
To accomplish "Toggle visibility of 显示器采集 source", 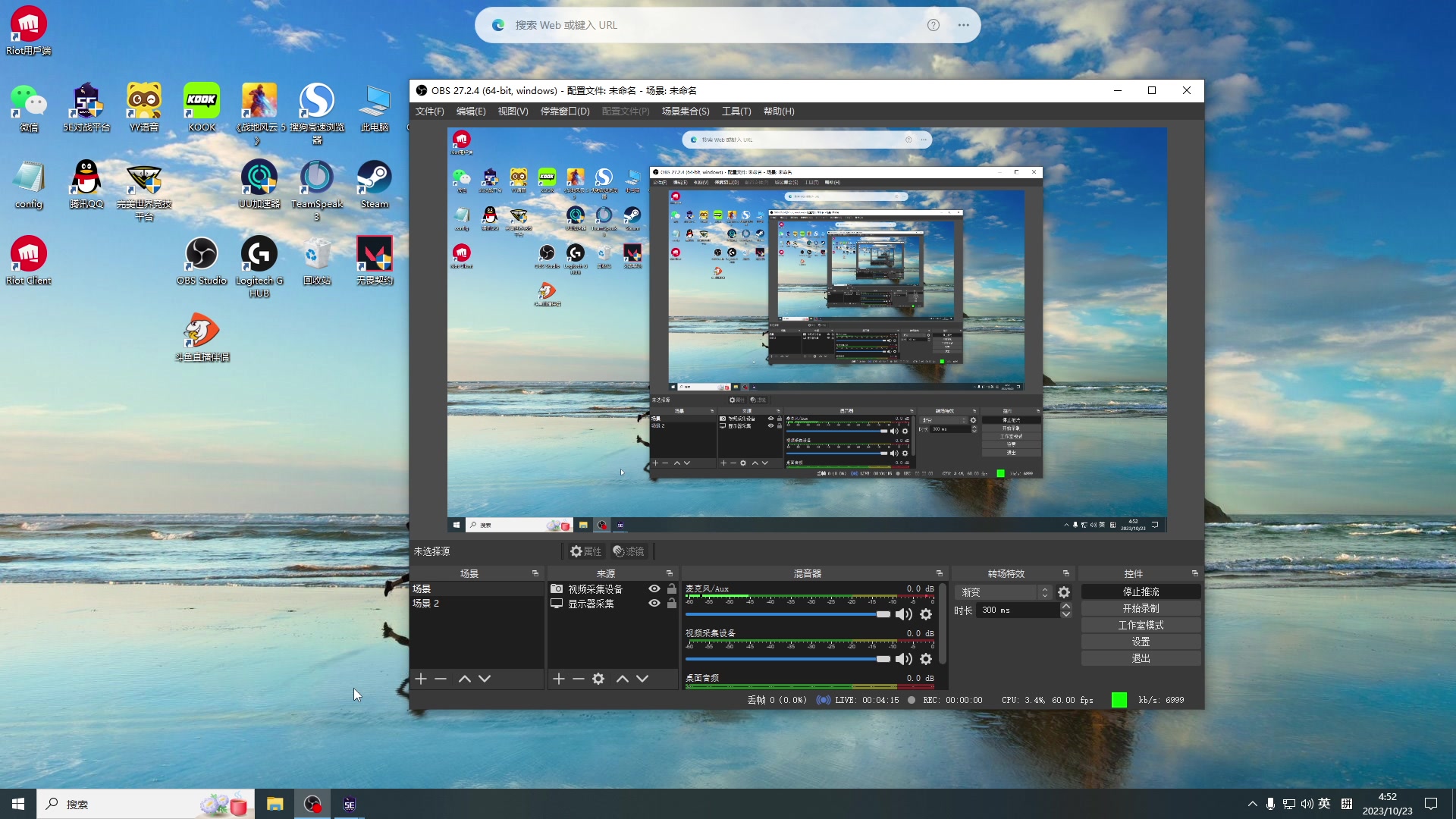I will (x=654, y=604).
